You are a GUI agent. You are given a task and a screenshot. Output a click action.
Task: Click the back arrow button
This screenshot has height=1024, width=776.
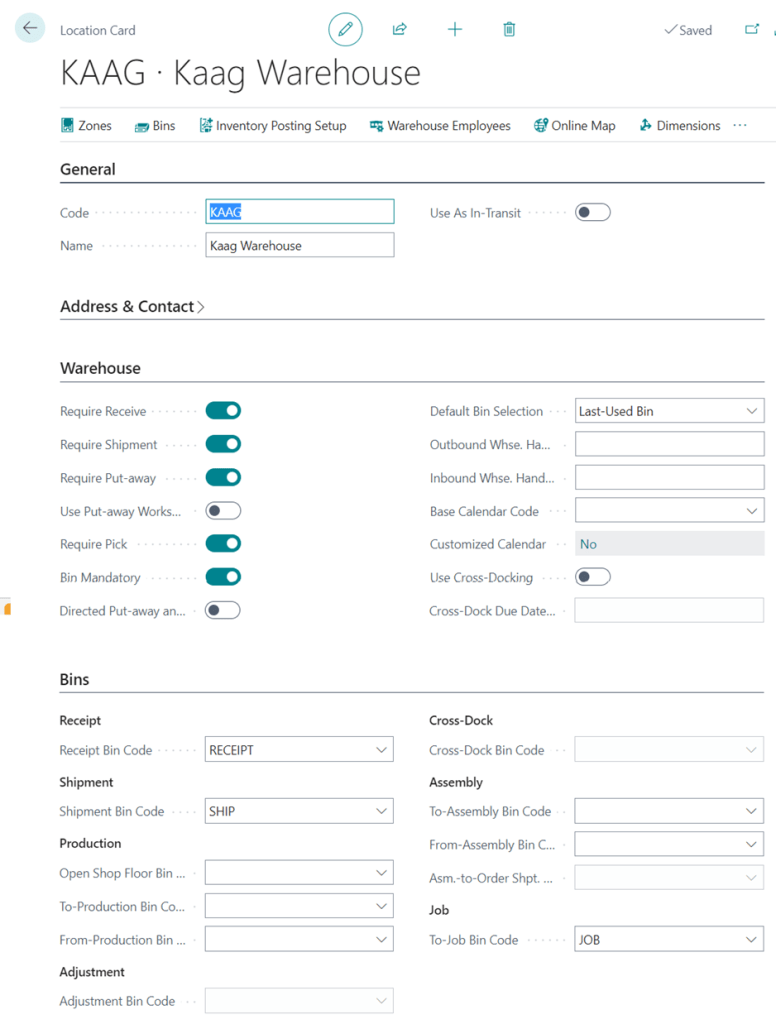tap(29, 29)
